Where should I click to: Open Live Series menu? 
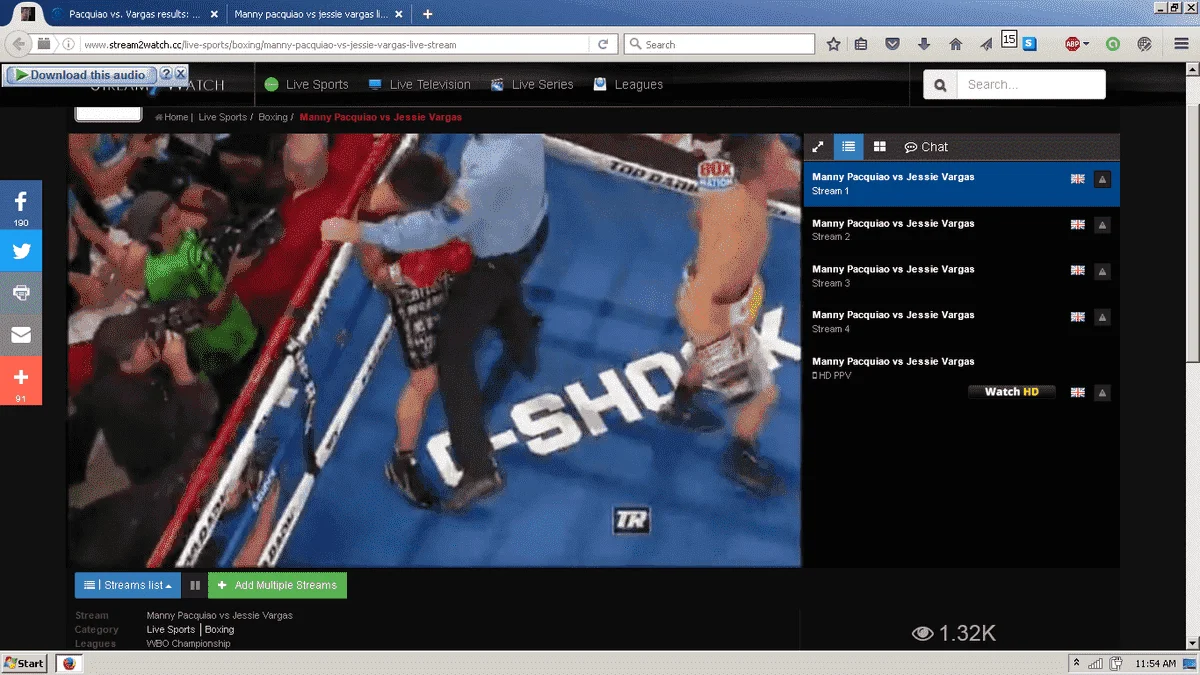point(532,85)
